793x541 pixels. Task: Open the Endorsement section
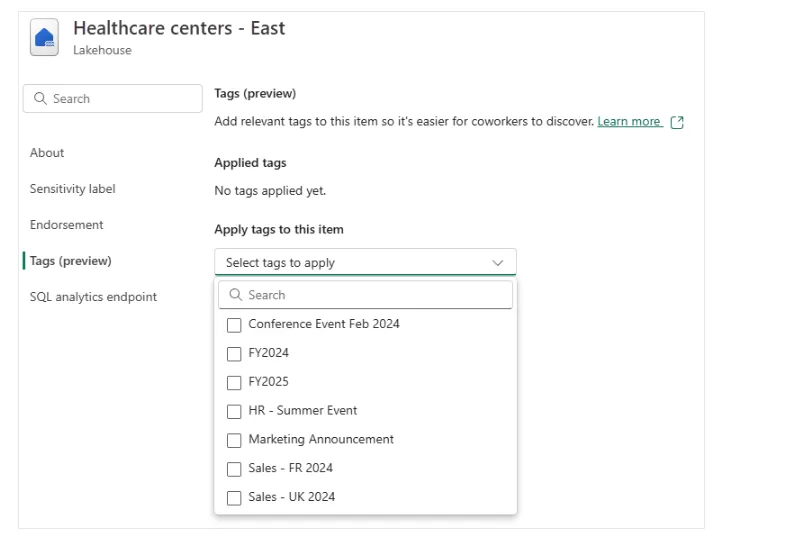pyautogui.click(x=66, y=224)
